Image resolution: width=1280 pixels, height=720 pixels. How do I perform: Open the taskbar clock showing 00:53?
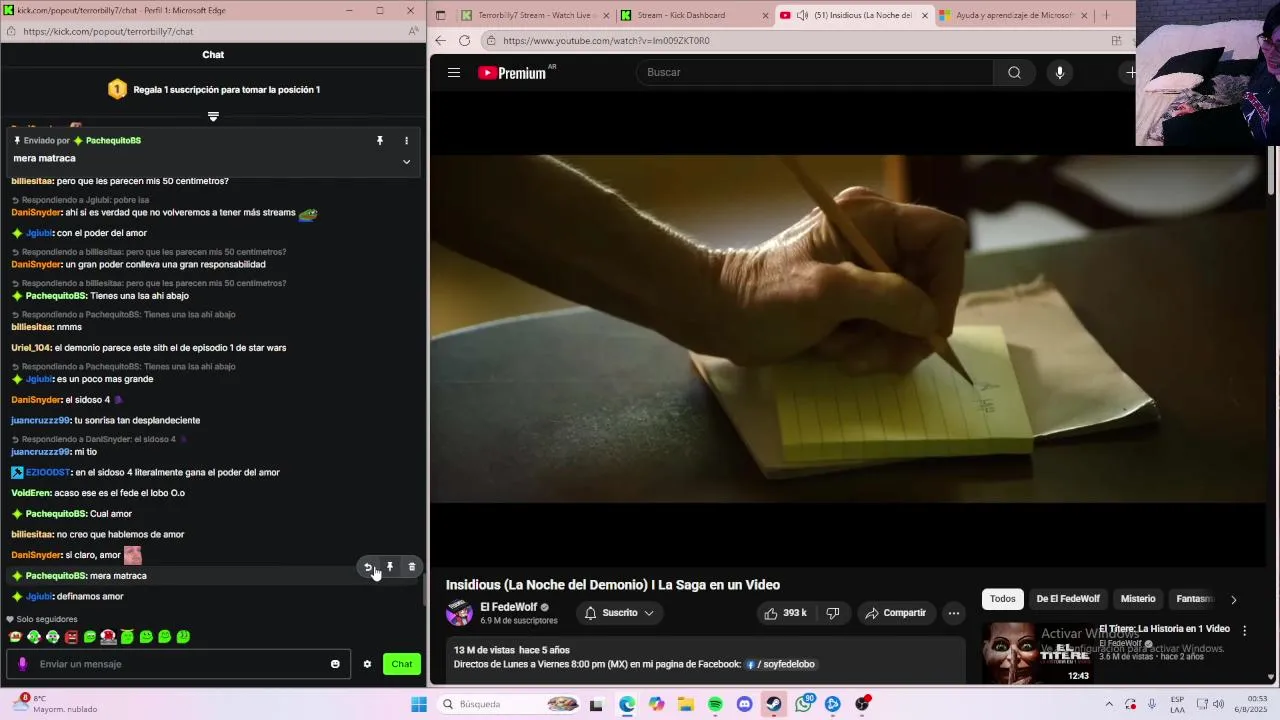tap(1250, 704)
